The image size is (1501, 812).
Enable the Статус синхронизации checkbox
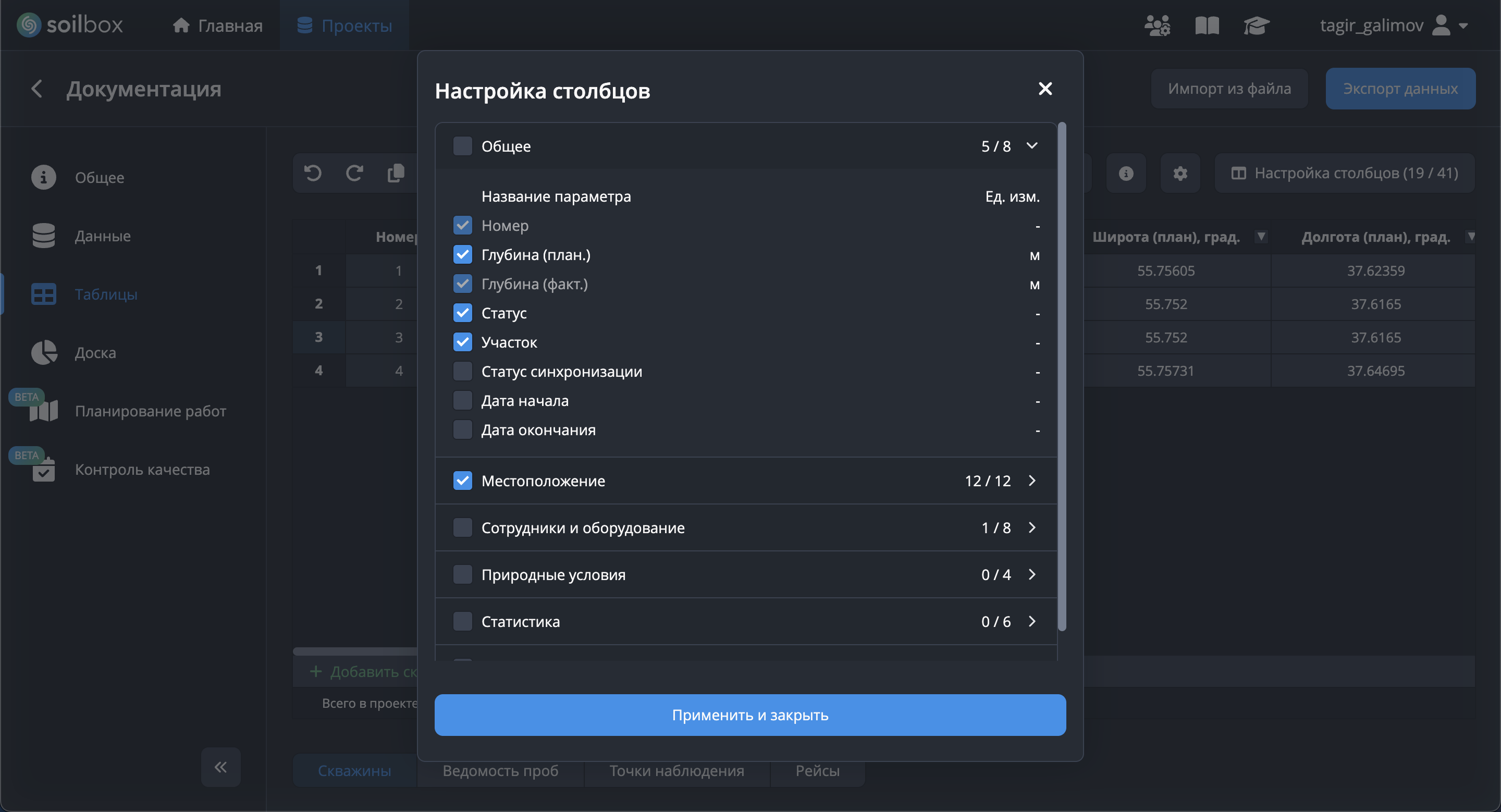click(463, 371)
